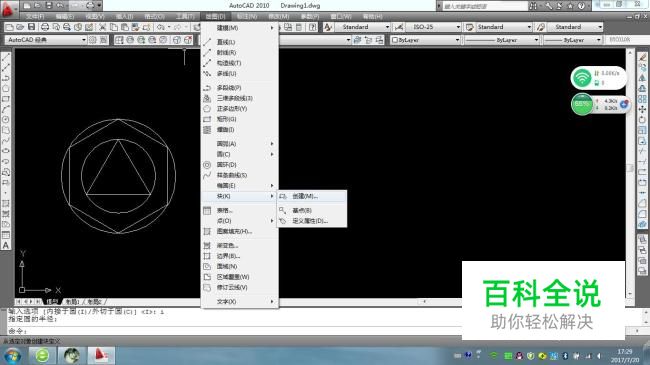The height and width of the screenshot is (365, 650).
Task: Click the 命令: command line input
Action: [234, 331]
